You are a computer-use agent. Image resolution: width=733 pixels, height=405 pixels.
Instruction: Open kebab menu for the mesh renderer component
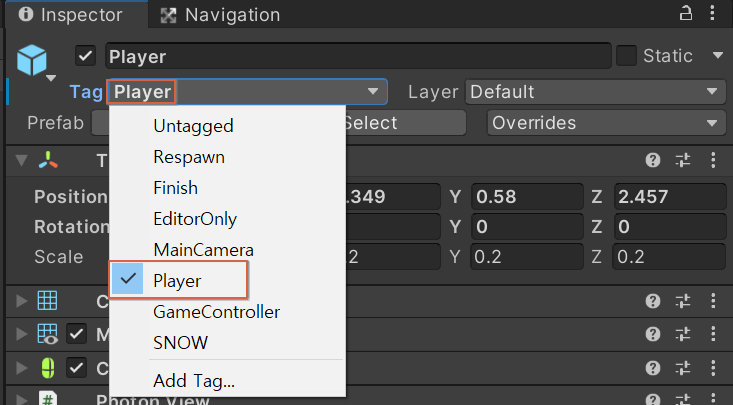pos(713,334)
